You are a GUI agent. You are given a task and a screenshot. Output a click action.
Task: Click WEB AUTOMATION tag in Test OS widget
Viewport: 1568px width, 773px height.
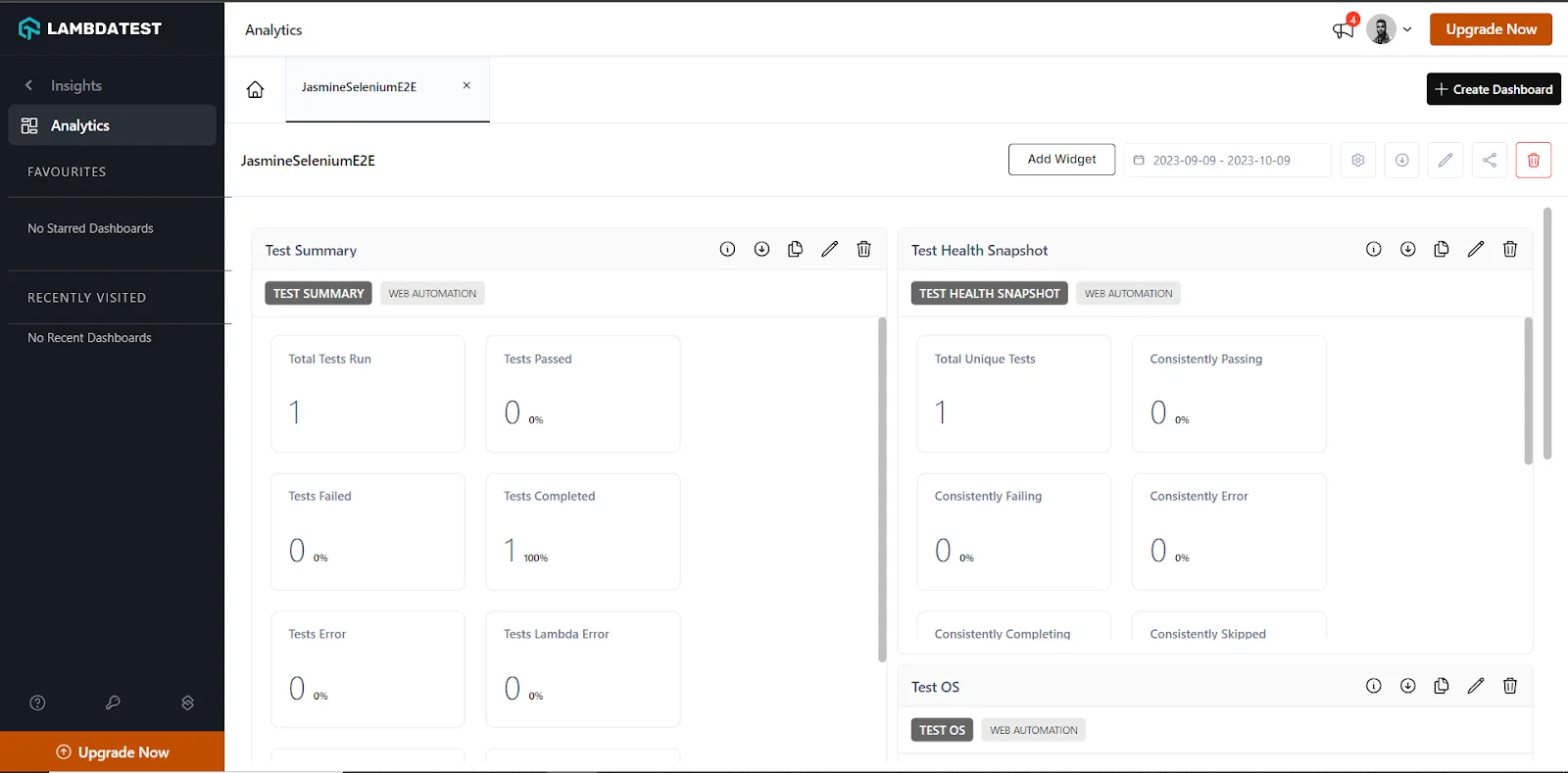pyautogui.click(x=1034, y=730)
